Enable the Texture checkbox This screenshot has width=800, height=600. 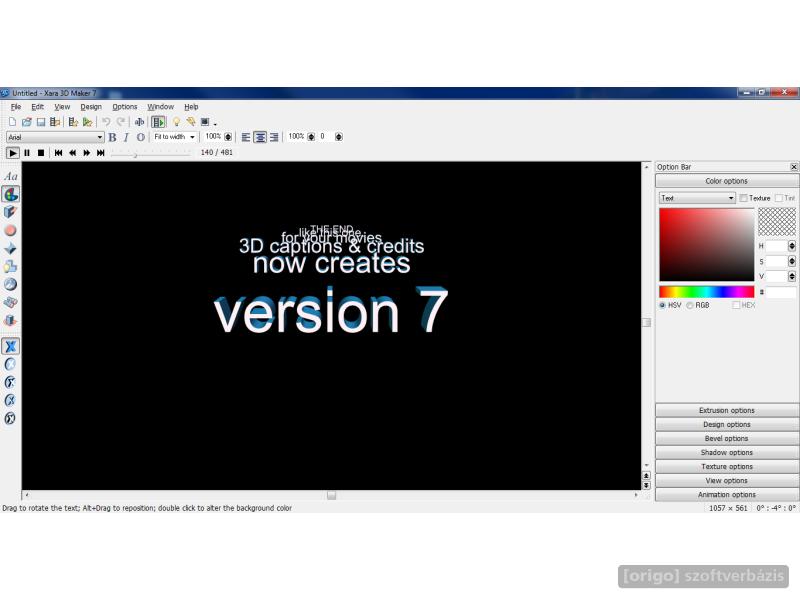[744, 198]
